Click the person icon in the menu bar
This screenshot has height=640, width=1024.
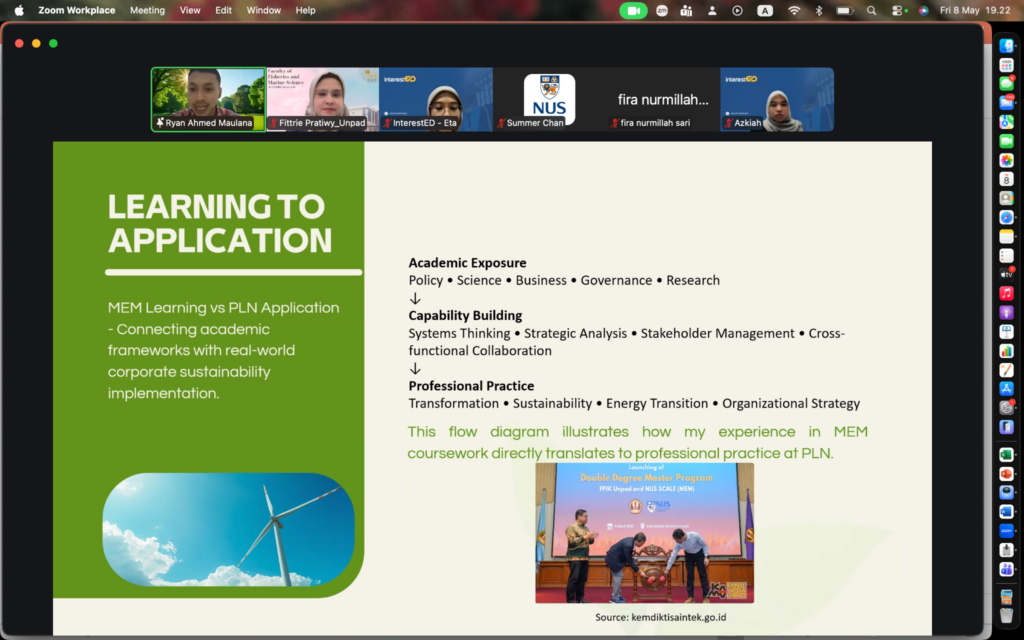(x=712, y=10)
